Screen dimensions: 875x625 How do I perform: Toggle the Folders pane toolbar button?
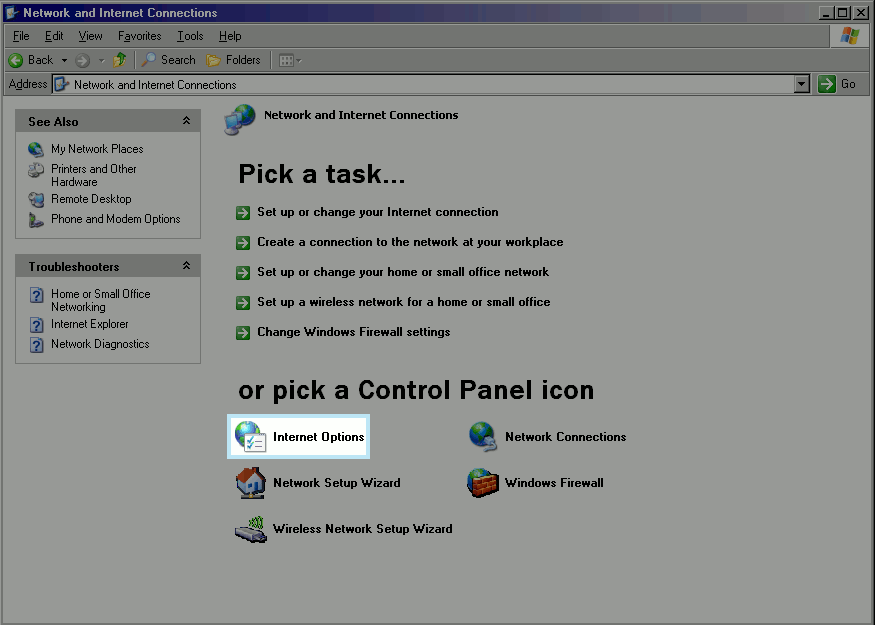tap(233, 60)
